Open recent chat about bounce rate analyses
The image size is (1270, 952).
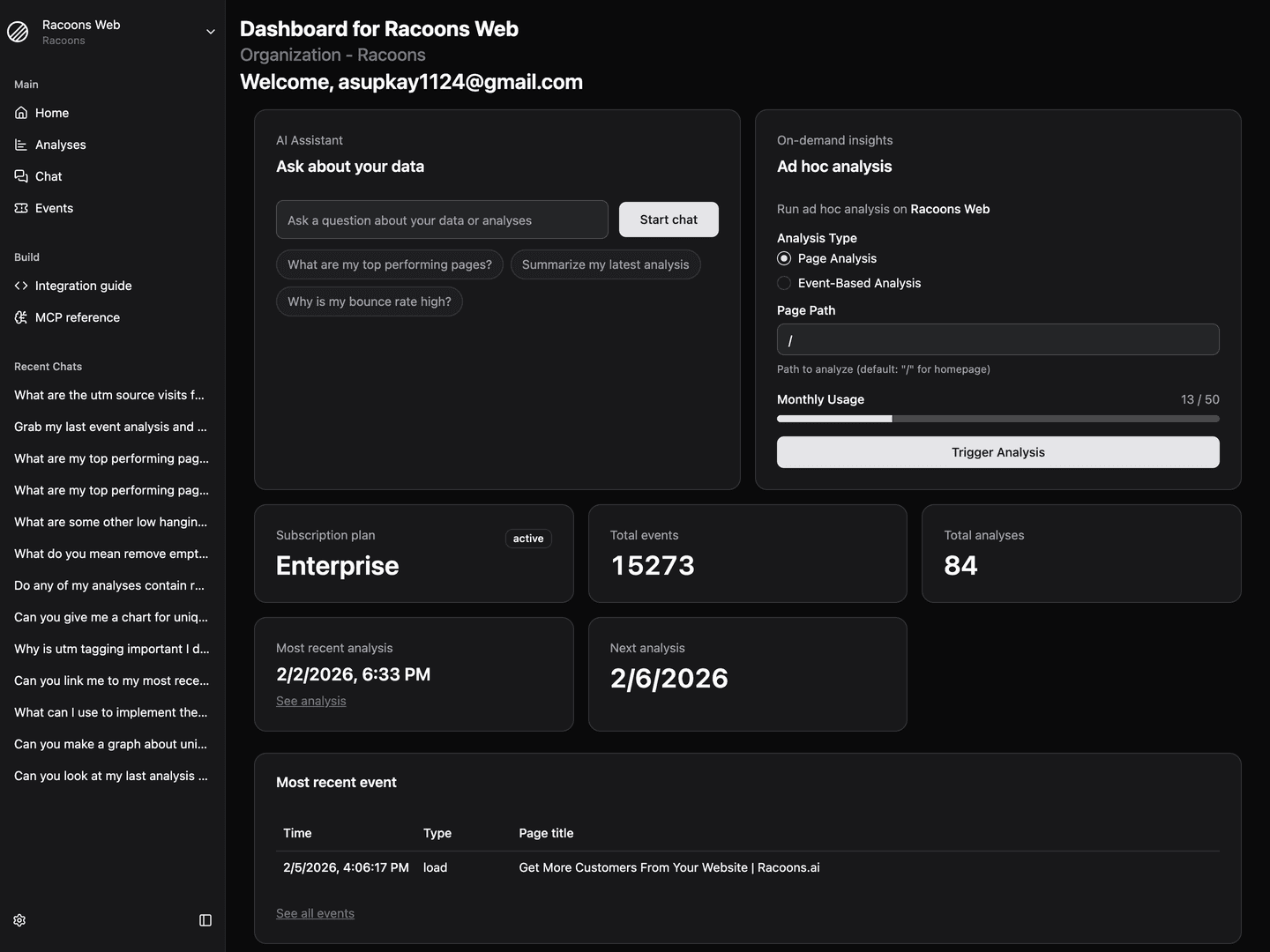tap(109, 585)
